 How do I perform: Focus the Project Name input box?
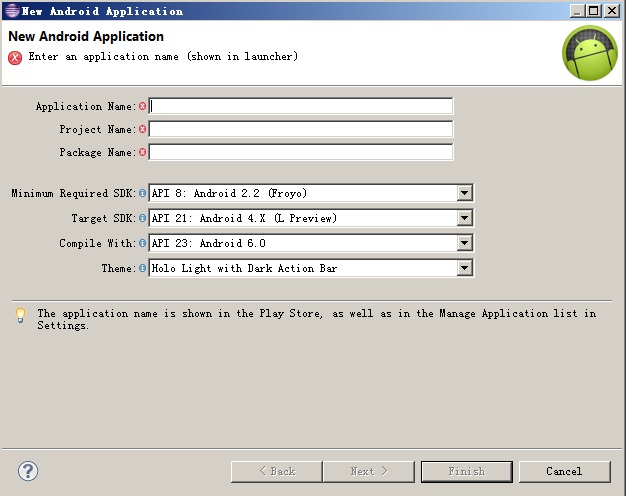coord(301,129)
